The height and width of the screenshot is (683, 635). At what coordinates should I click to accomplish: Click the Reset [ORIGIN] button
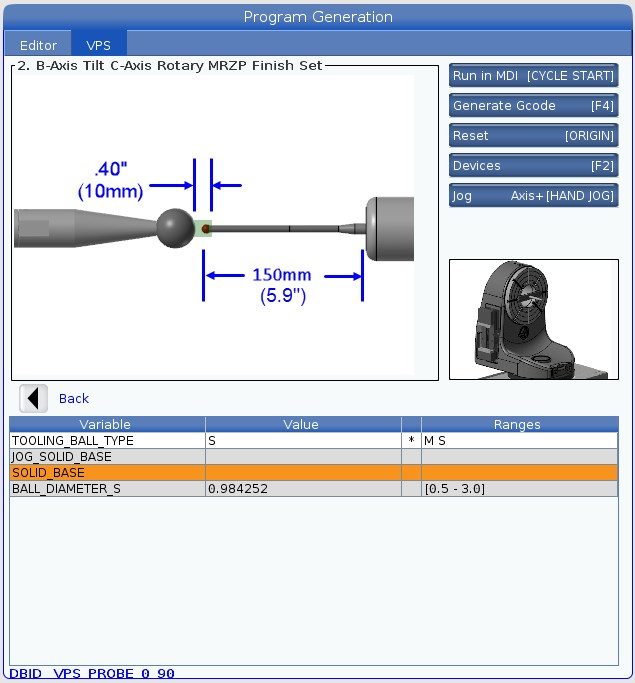tap(534, 136)
